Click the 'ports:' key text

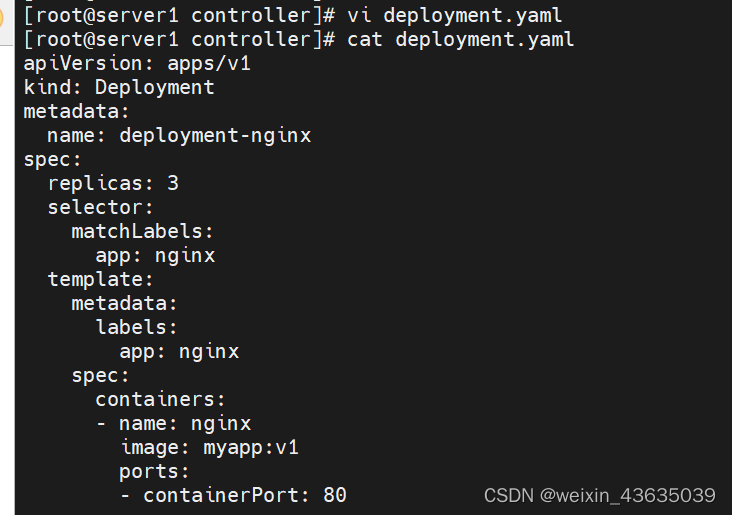pos(154,472)
